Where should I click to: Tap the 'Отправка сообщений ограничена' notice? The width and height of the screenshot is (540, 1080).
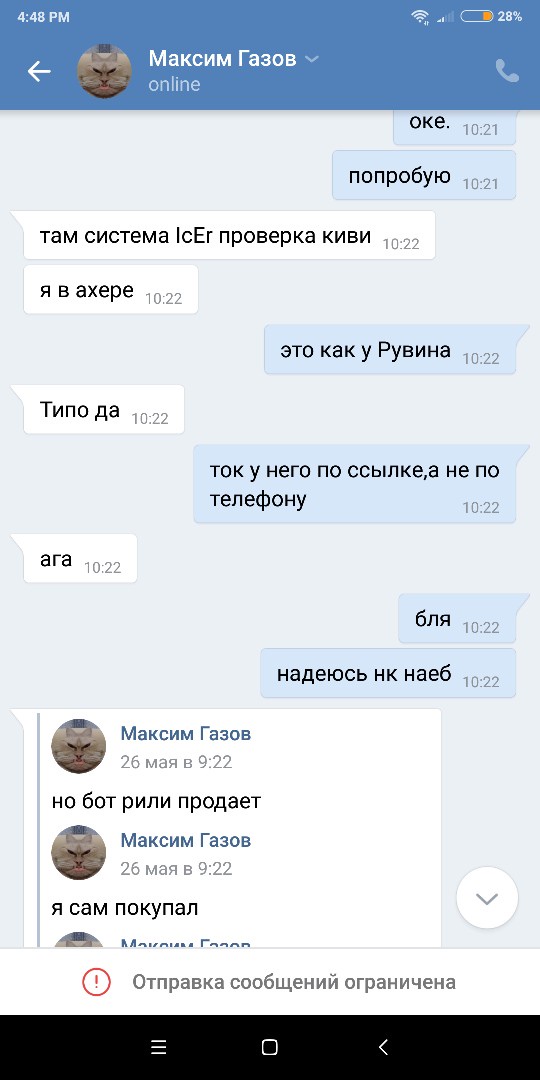click(x=294, y=982)
